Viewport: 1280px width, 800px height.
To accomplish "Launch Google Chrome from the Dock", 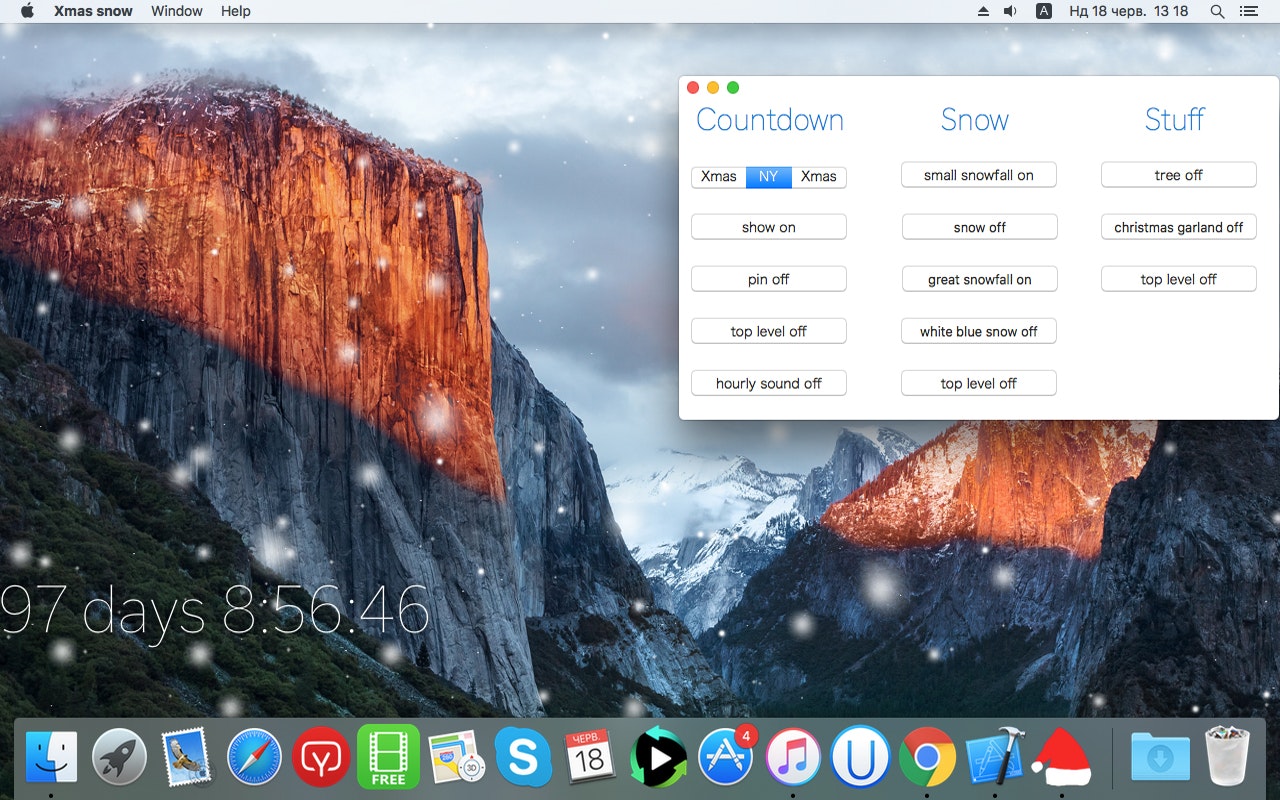I will (x=927, y=756).
